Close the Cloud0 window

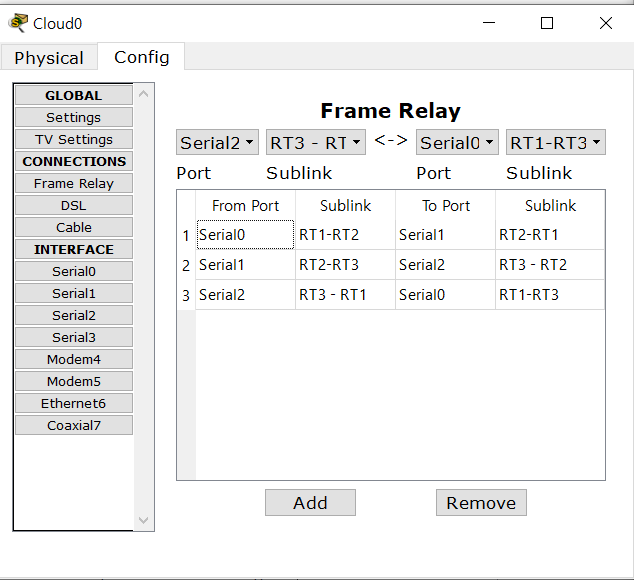coord(605,23)
